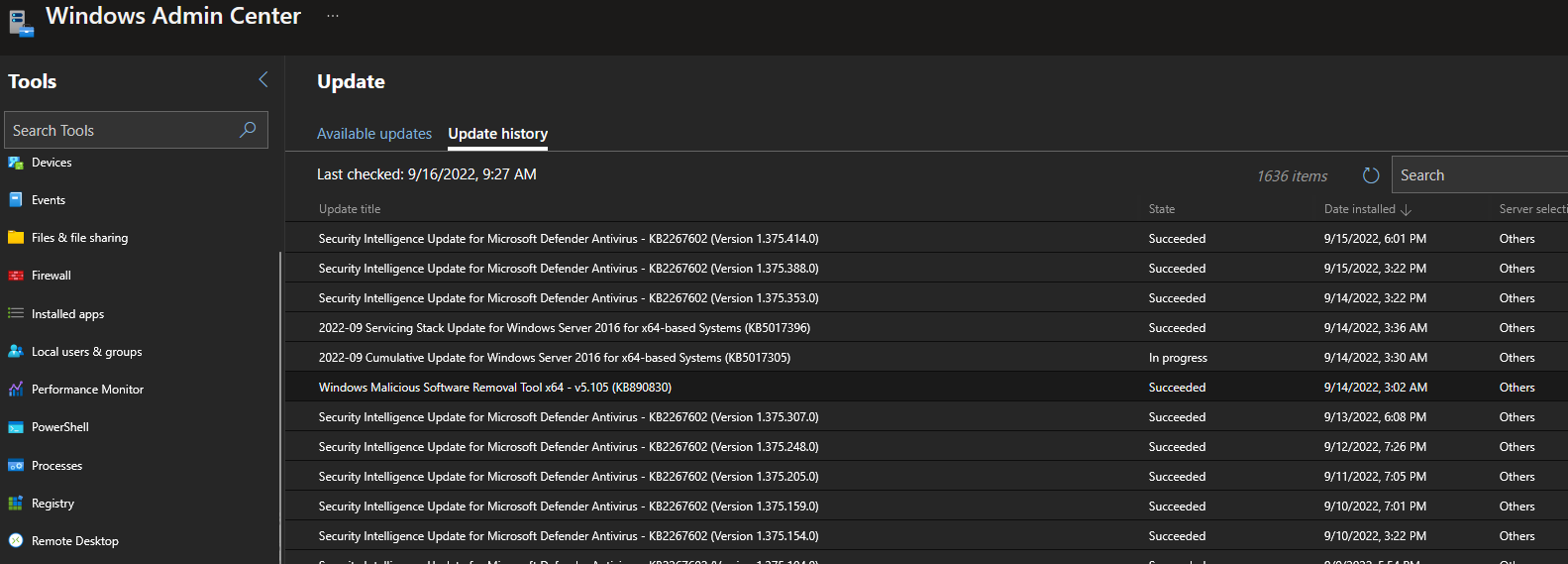The height and width of the screenshot is (564, 1568).
Task: Select Devices in the Tools list
Action: [52, 163]
